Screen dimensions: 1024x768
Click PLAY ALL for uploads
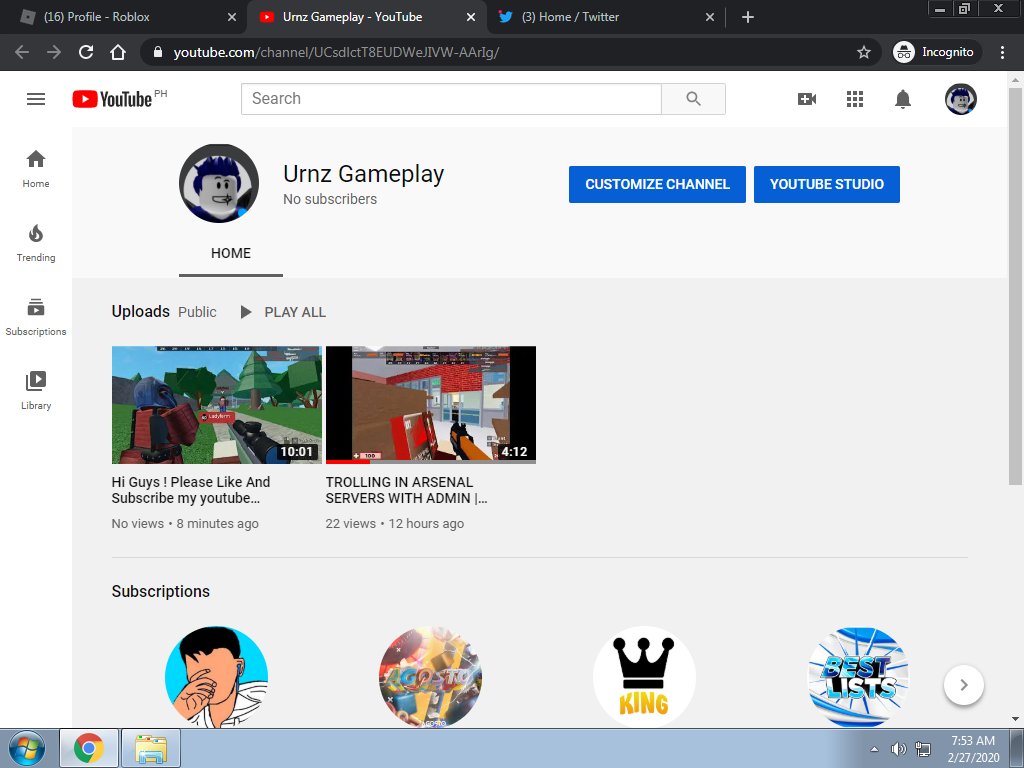283,312
